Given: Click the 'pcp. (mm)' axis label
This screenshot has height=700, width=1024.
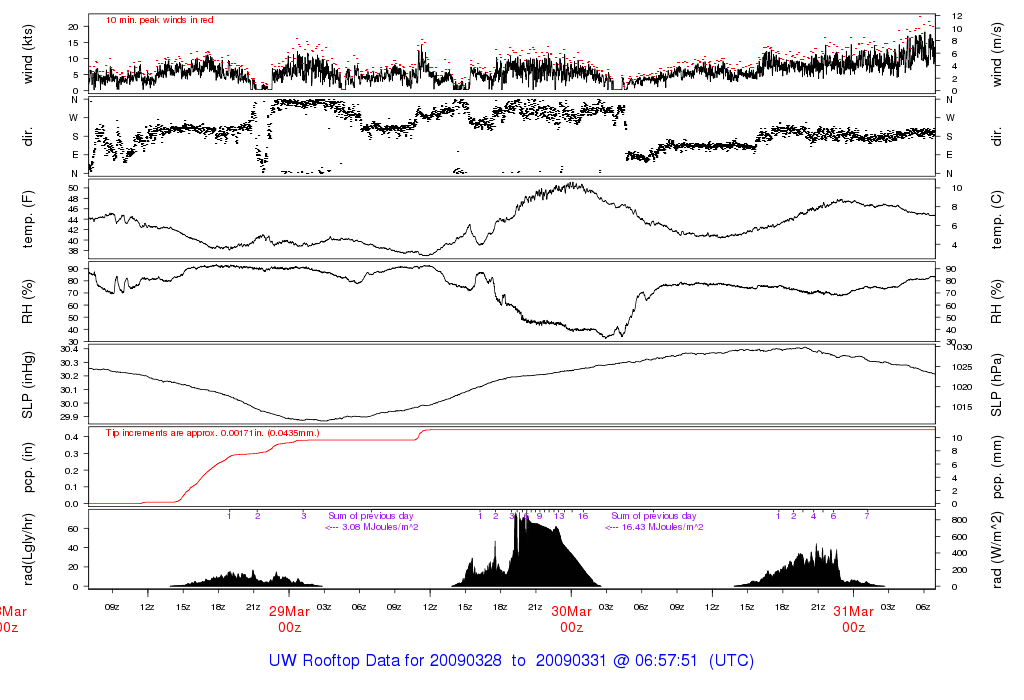Looking at the screenshot, I should [996, 468].
